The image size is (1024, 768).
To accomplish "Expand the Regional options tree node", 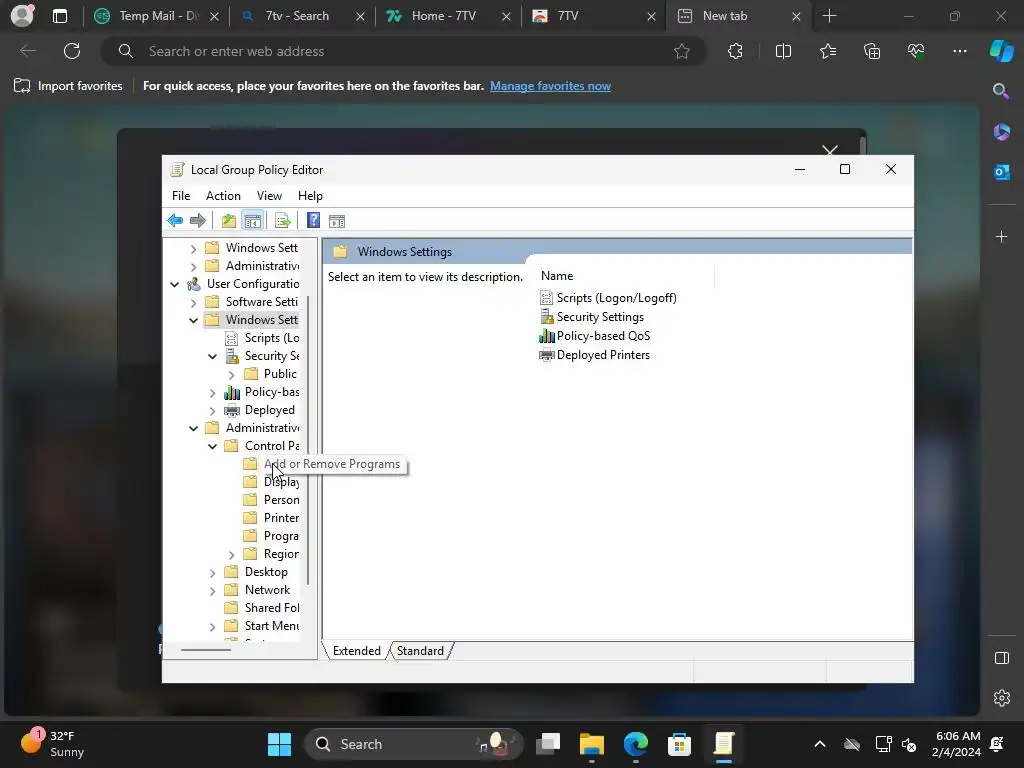I will pos(231,554).
